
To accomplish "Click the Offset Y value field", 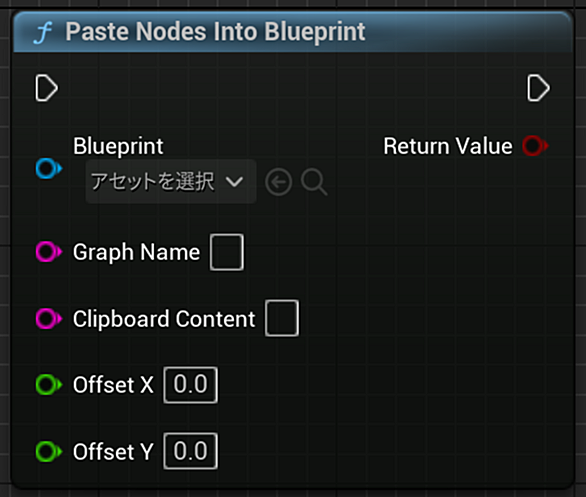I will coord(191,451).
